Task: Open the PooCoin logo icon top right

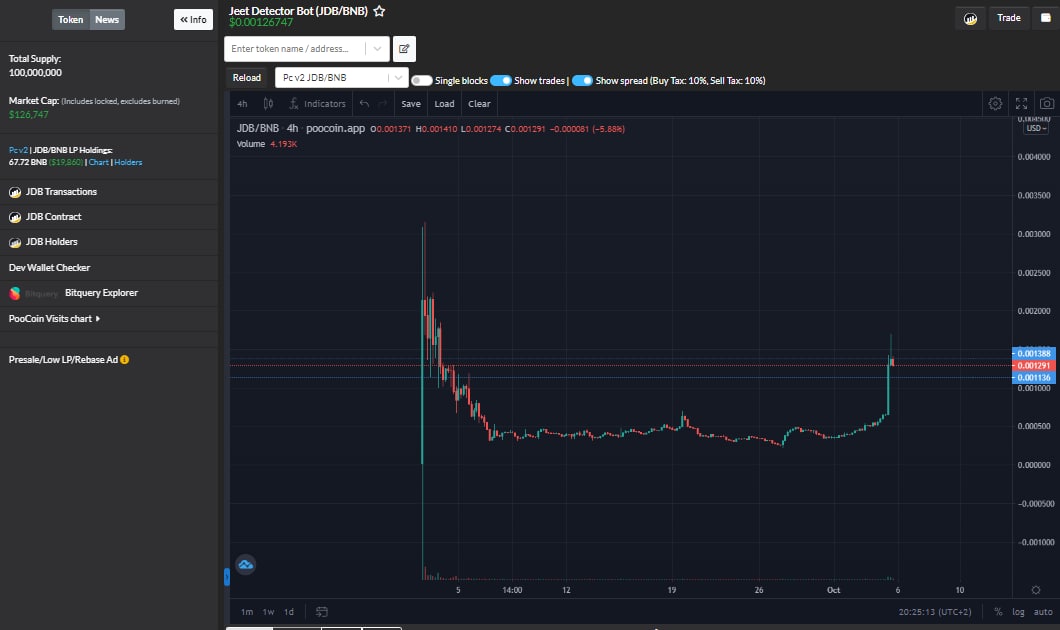Action: 970,18
